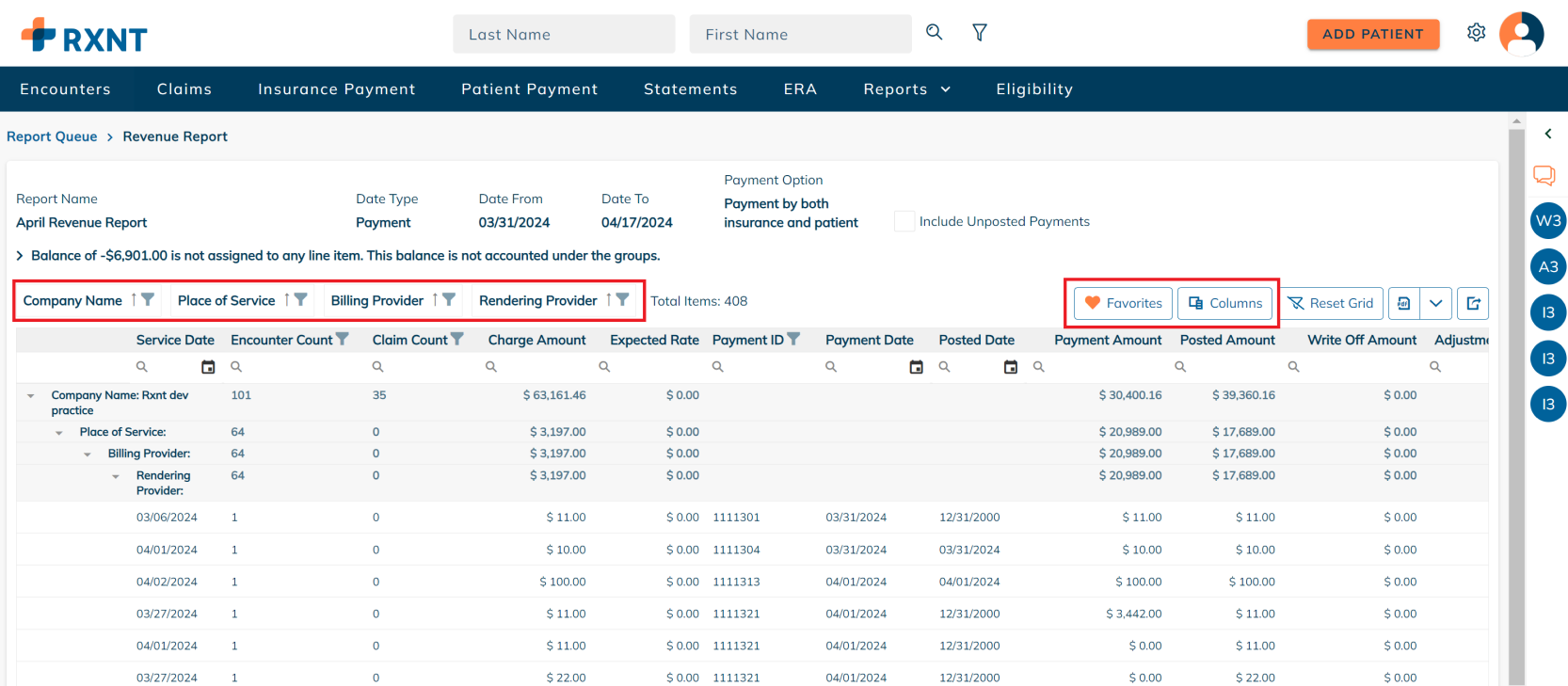The image size is (1568, 686).
Task: Click the Service Date filter input
Action: click(174, 367)
